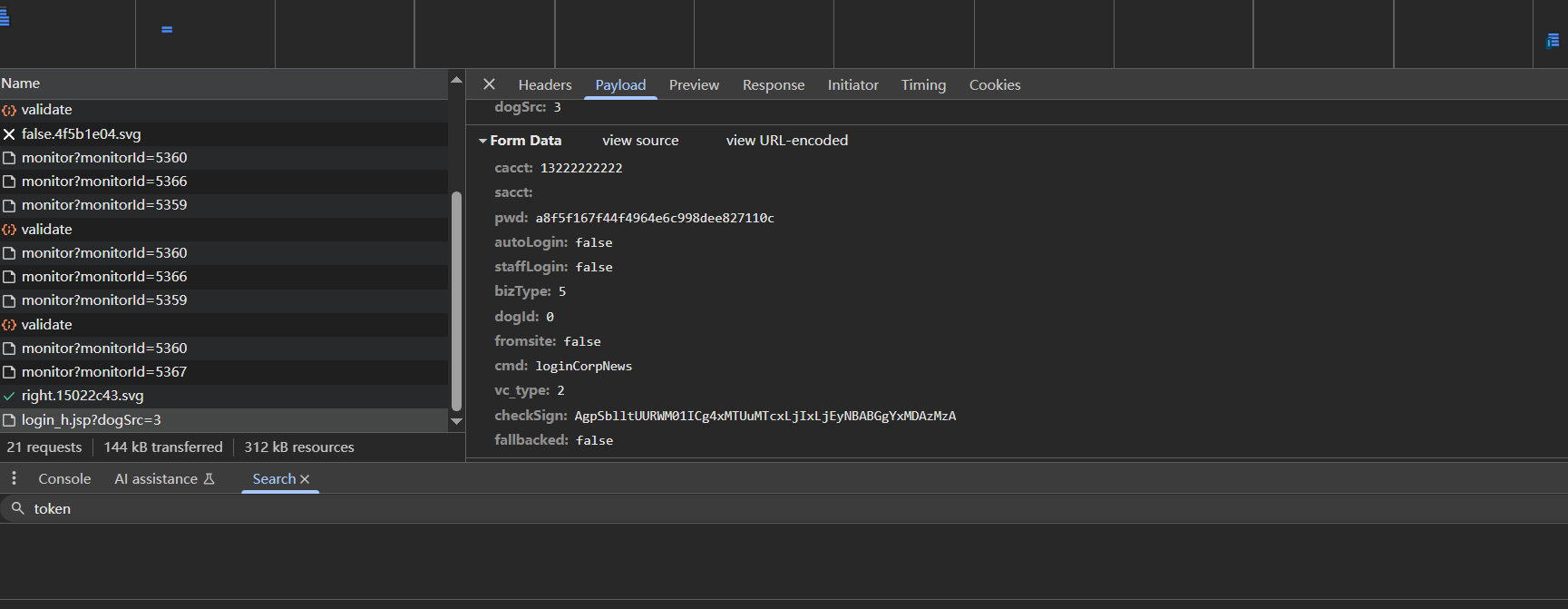Select the false.4f5b1e04.svg request

click(x=81, y=134)
